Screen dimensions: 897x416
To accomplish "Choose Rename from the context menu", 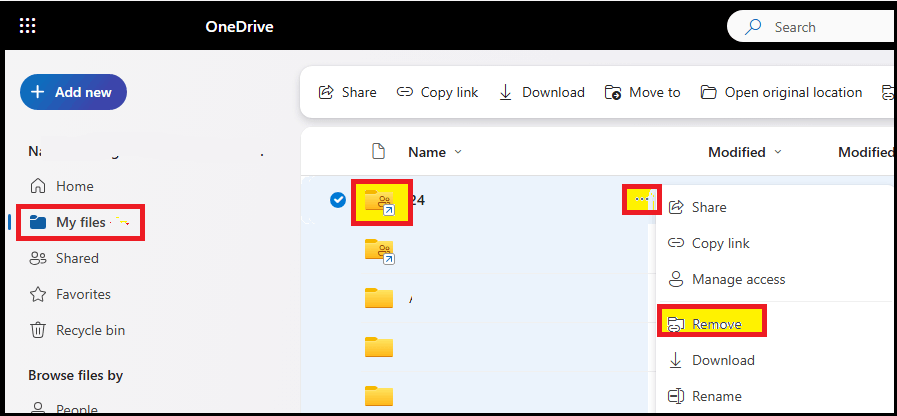I will click(705, 396).
